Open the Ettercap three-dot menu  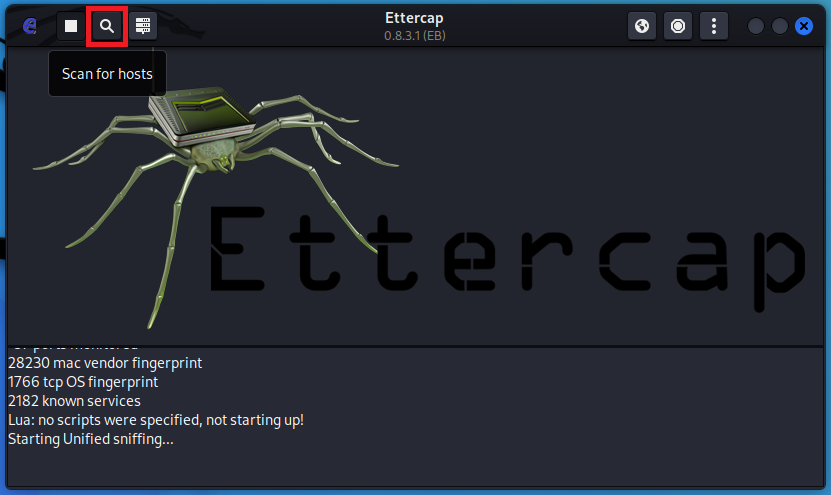click(714, 26)
